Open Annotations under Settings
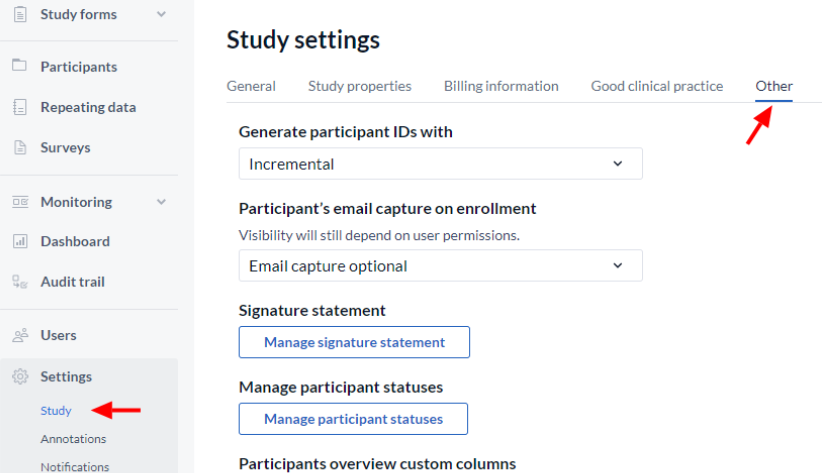Screen dimensions: 822x473 pyautogui.click(x=73, y=439)
